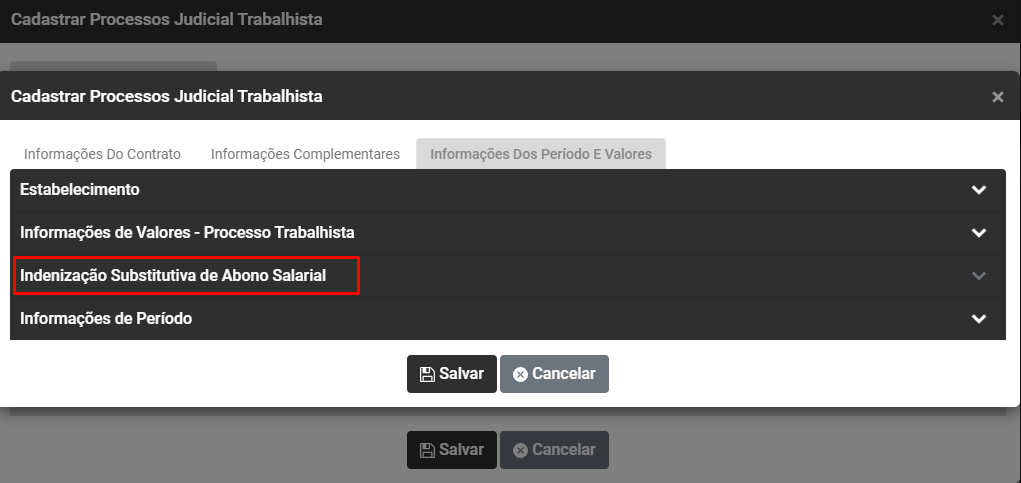This screenshot has width=1021, height=483.
Task: Click the circled X icon on front Cancelar
Action: pyautogui.click(x=520, y=374)
